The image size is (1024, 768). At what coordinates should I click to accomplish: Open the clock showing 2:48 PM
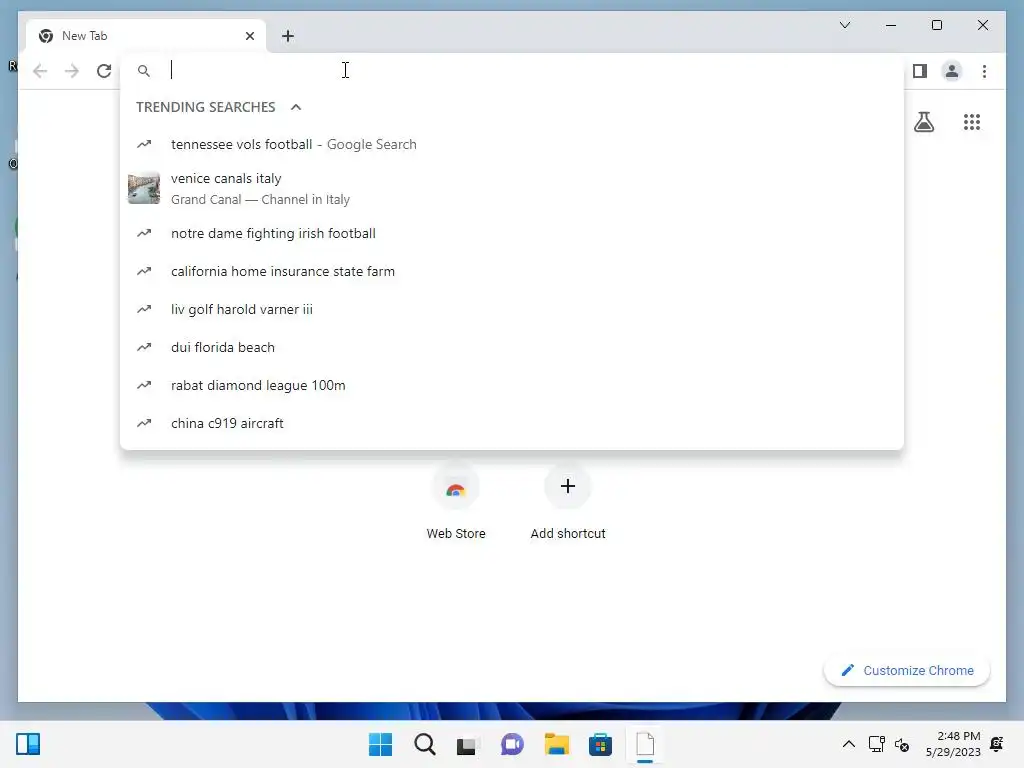coord(953,744)
